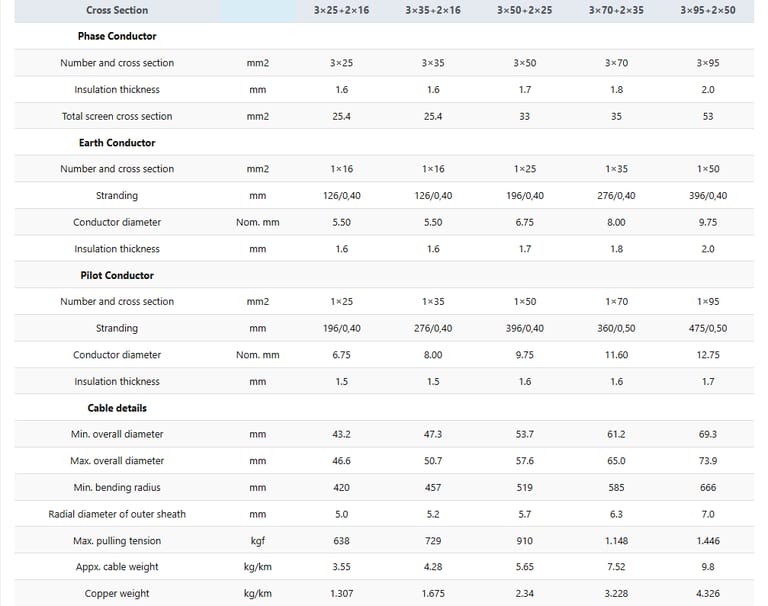Select Radial diameter of outer sheath label
This screenshot has height=606, width=768.
[117, 514]
